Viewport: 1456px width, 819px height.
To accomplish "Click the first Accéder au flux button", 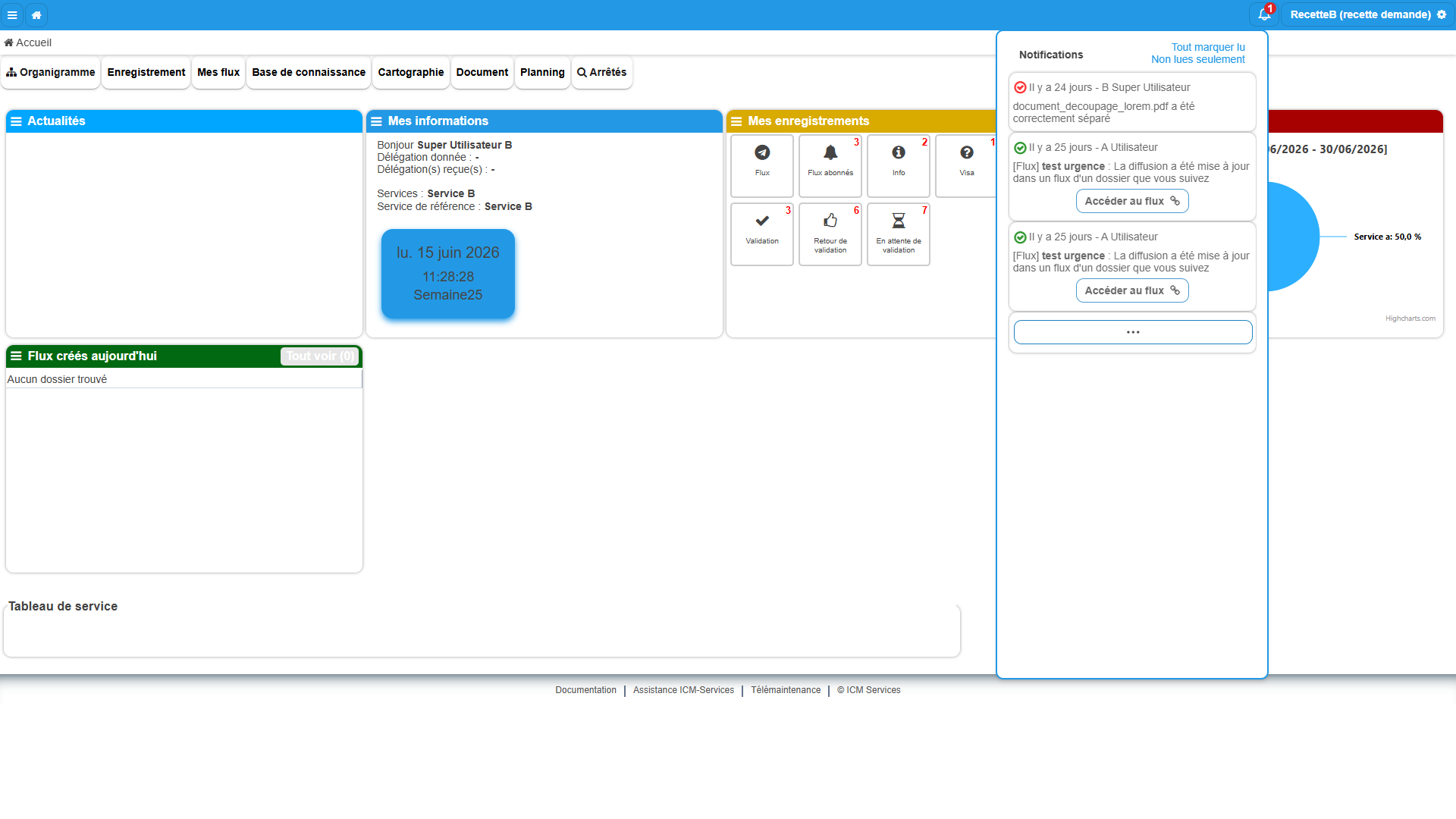I will 1132,201.
